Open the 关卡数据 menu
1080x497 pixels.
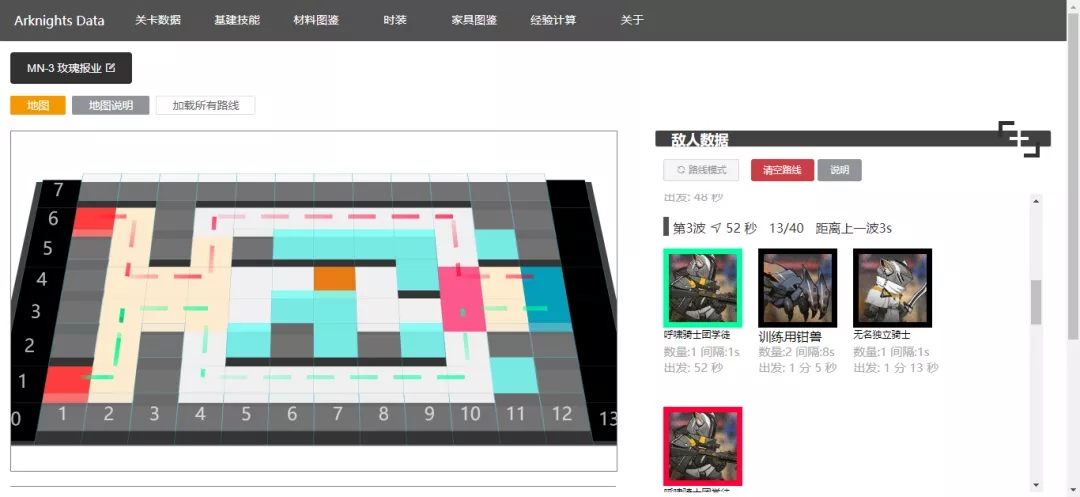point(158,20)
